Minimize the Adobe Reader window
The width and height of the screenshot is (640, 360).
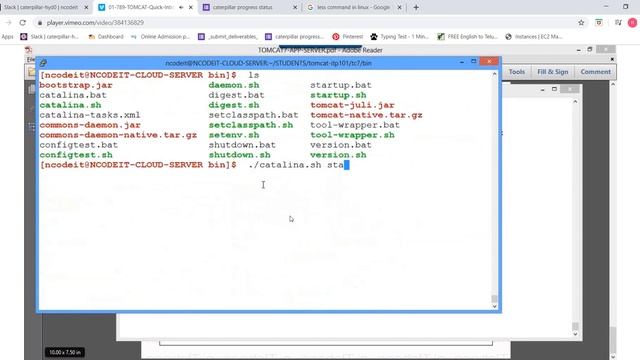(578, 50)
